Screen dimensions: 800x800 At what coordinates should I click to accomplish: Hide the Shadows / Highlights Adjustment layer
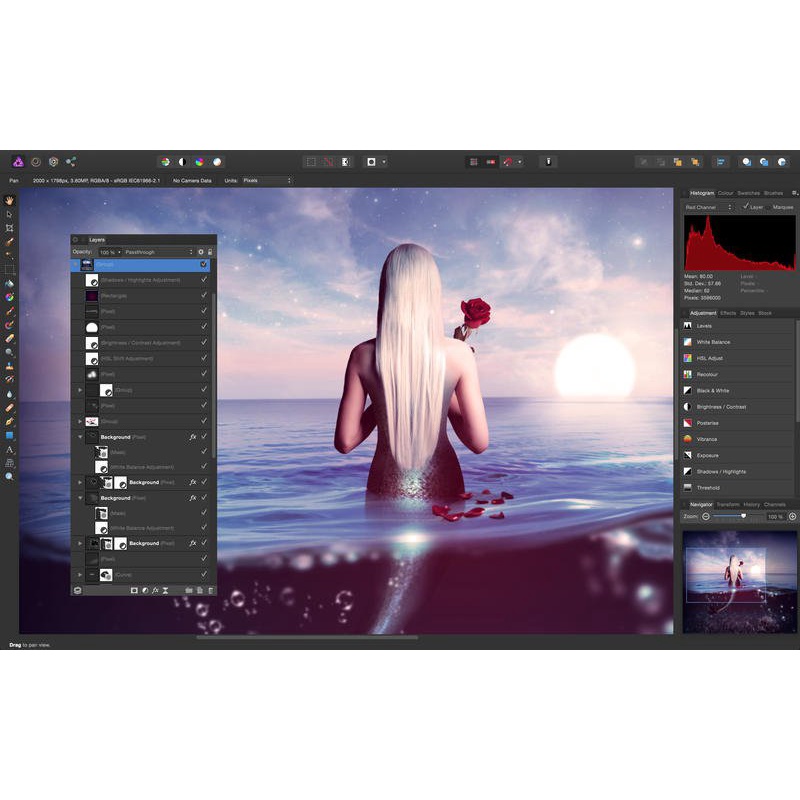tap(204, 280)
